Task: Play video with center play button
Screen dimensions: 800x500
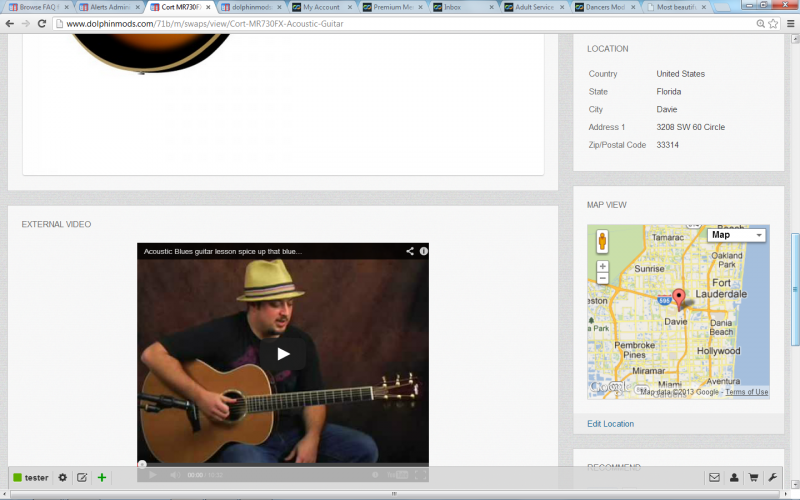Action: point(283,354)
